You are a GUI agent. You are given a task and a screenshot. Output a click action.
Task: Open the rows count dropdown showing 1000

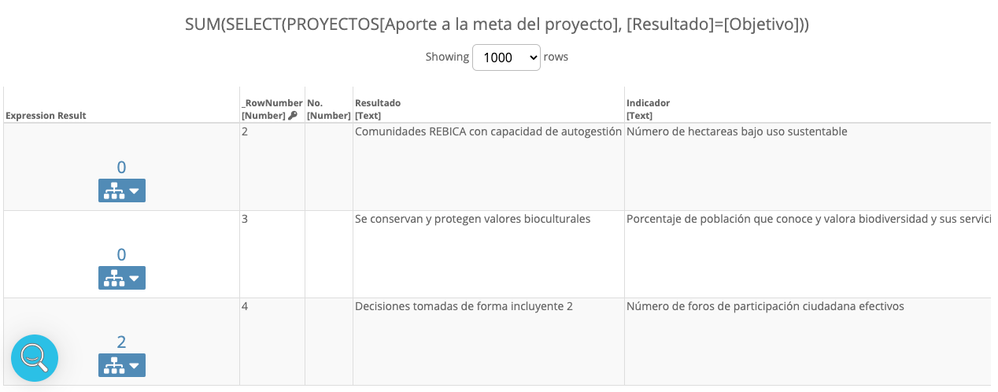coord(506,57)
